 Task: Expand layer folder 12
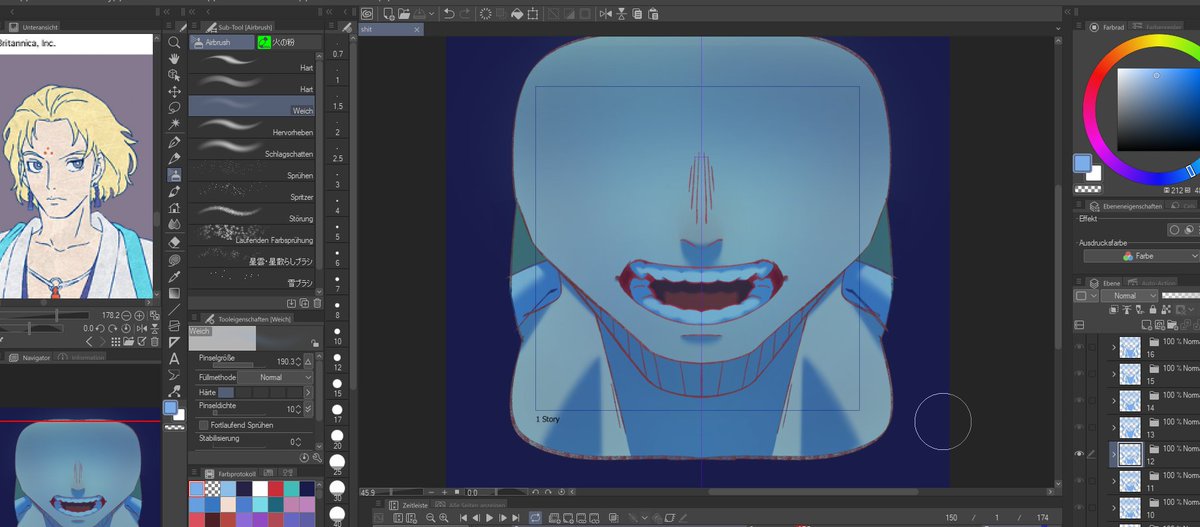click(1113, 454)
